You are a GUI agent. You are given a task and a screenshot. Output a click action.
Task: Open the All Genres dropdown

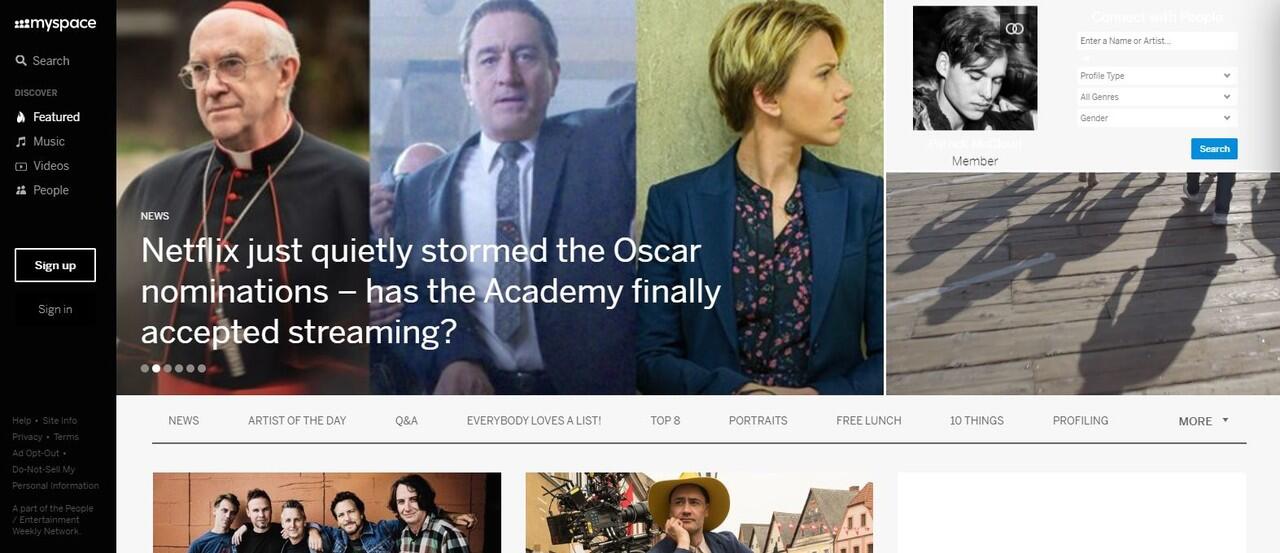coord(1157,97)
